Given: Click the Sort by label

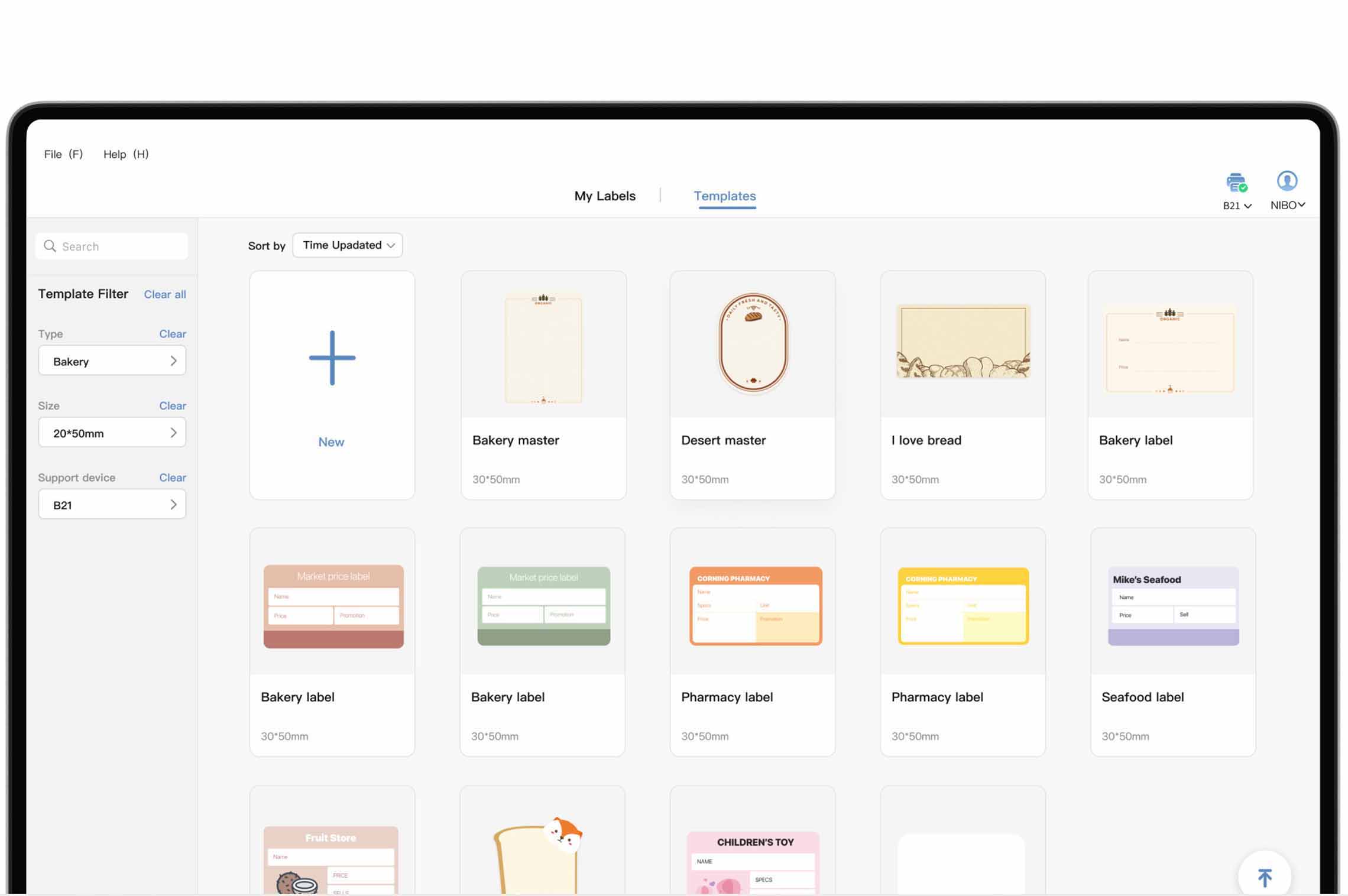Looking at the screenshot, I should click(267, 246).
